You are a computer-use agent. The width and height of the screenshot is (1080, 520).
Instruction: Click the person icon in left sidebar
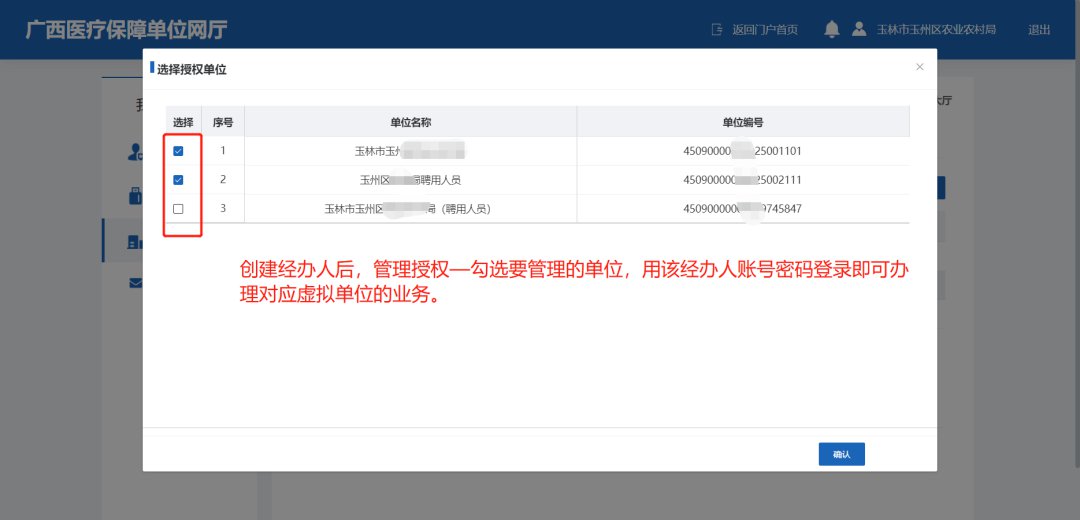point(135,152)
